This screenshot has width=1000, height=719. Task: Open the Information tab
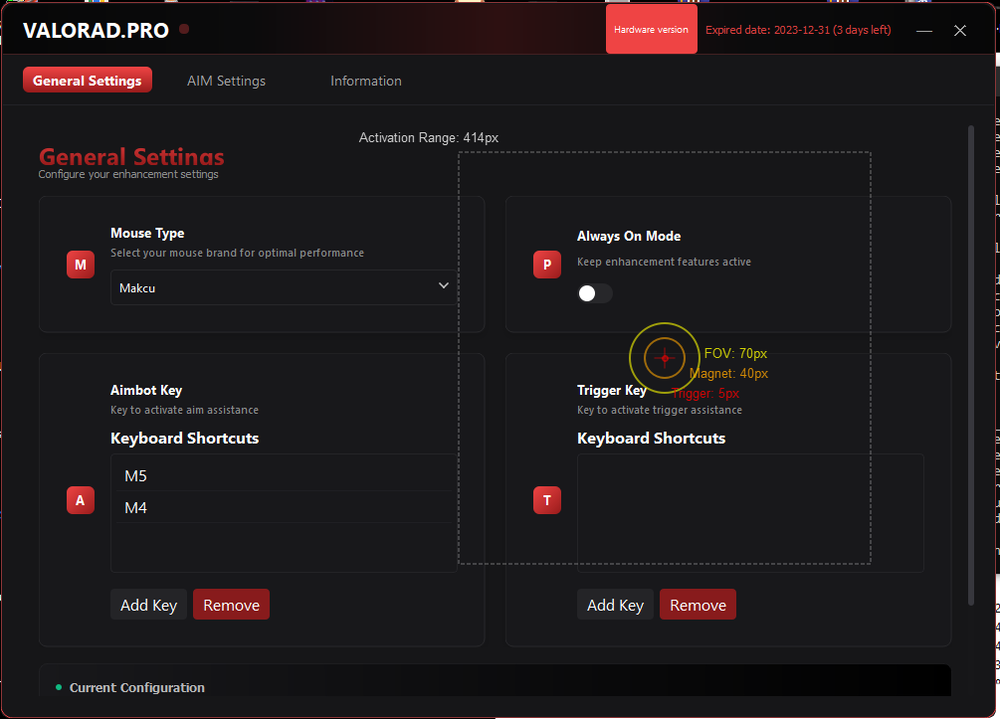[x=366, y=81]
